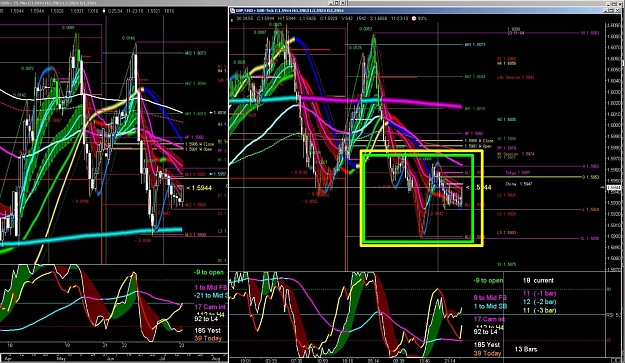Screen dimensions: 625x363
Task: Click the 'Ldn Session 1.6042' level label
Action: tap(516, 77)
